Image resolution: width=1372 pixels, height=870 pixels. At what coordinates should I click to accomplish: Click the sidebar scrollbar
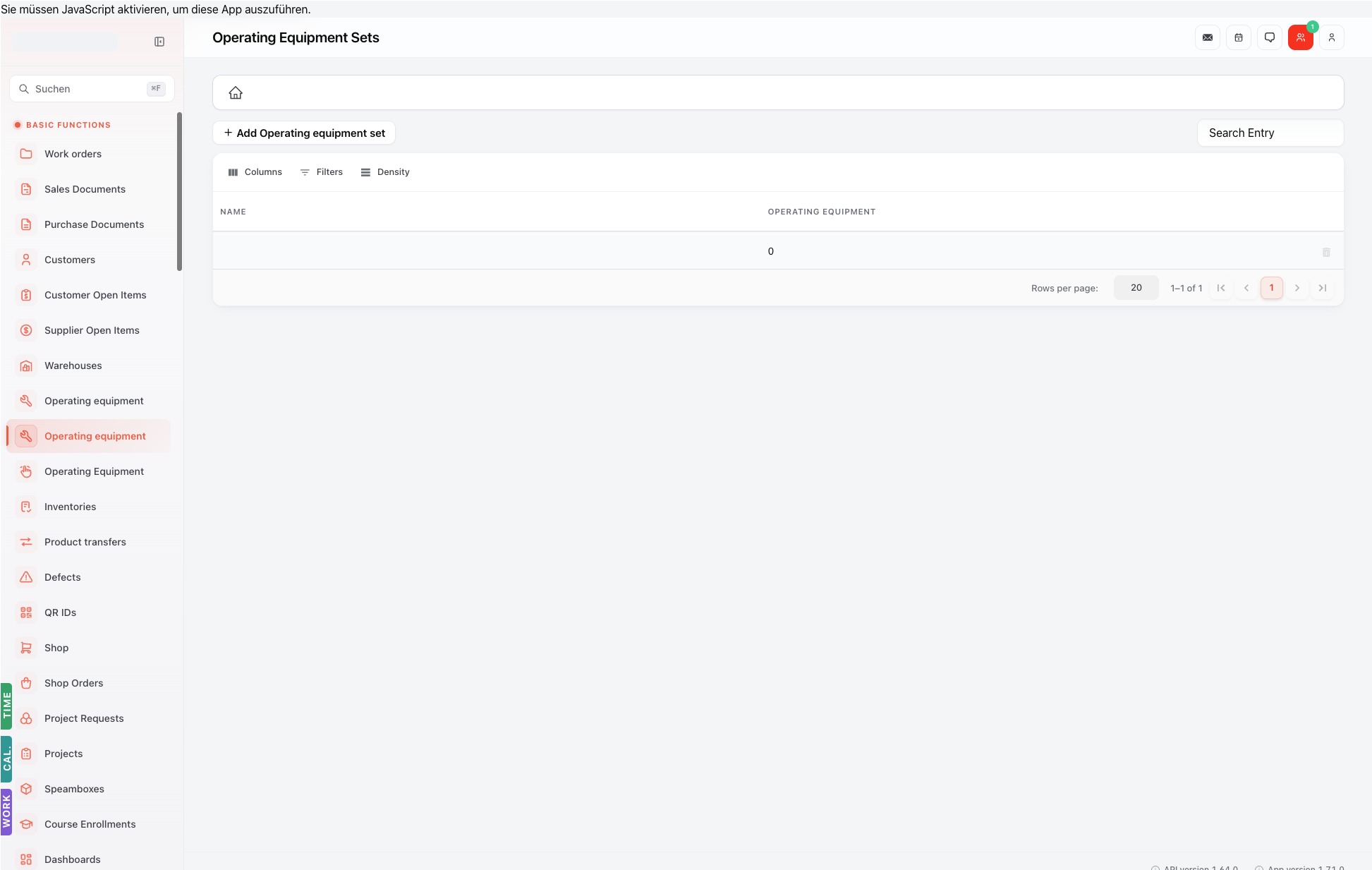pyautogui.click(x=179, y=191)
